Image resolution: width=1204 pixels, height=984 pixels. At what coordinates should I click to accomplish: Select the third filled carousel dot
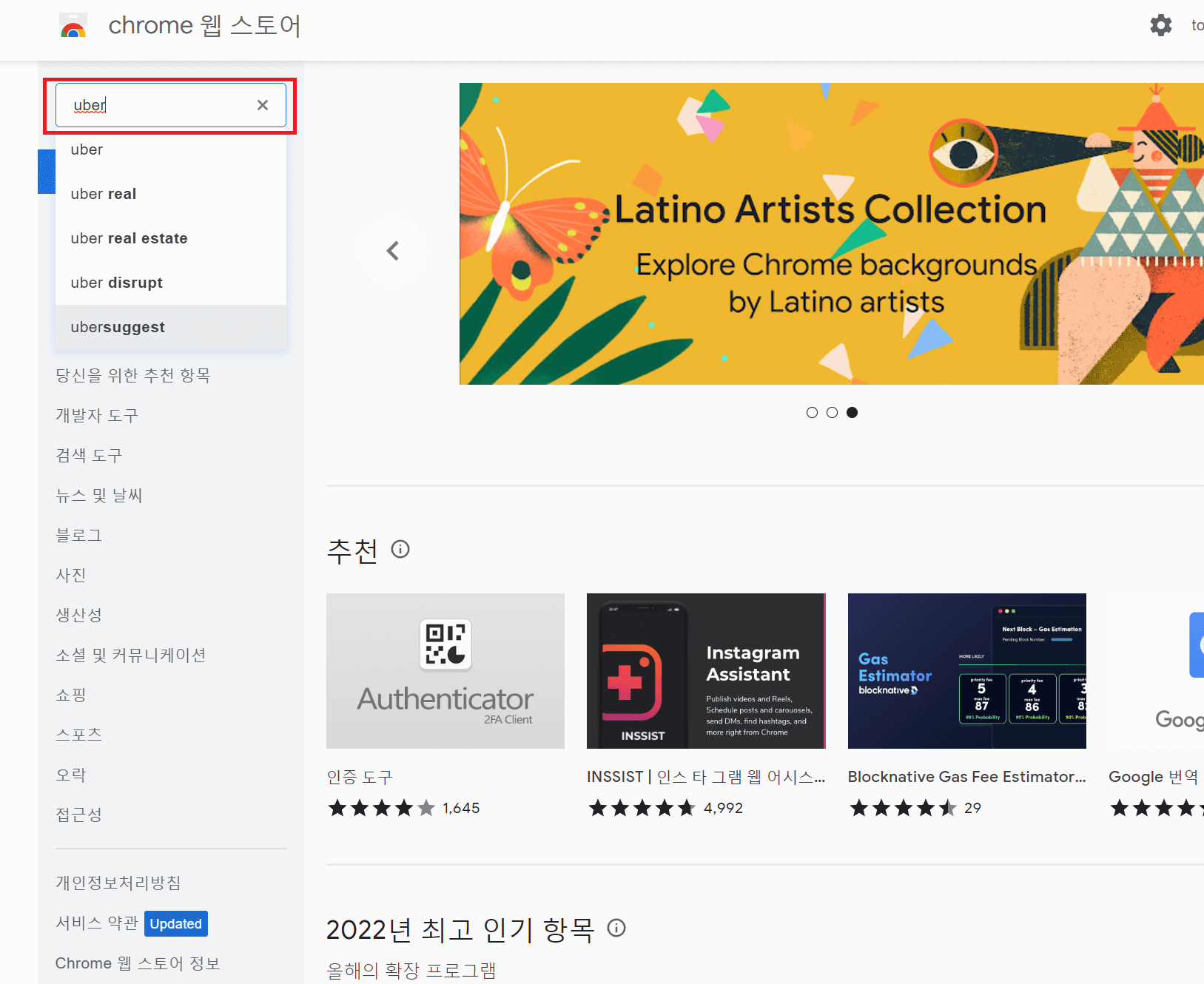(x=852, y=412)
